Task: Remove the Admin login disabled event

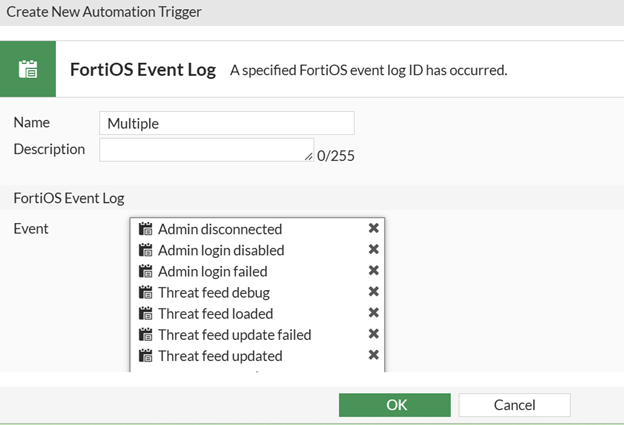Action: (374, 250)
